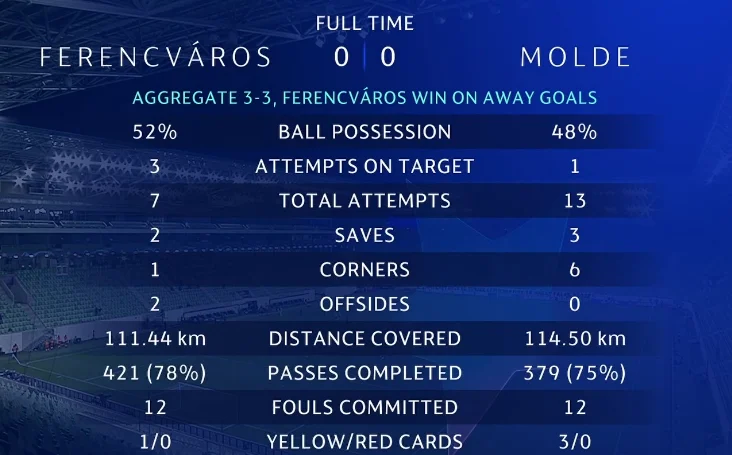The height and width of the screenshot is (455, 732).
Task: Click the 48% possession value
Action: pyautogui.click(x=575, y=132)
